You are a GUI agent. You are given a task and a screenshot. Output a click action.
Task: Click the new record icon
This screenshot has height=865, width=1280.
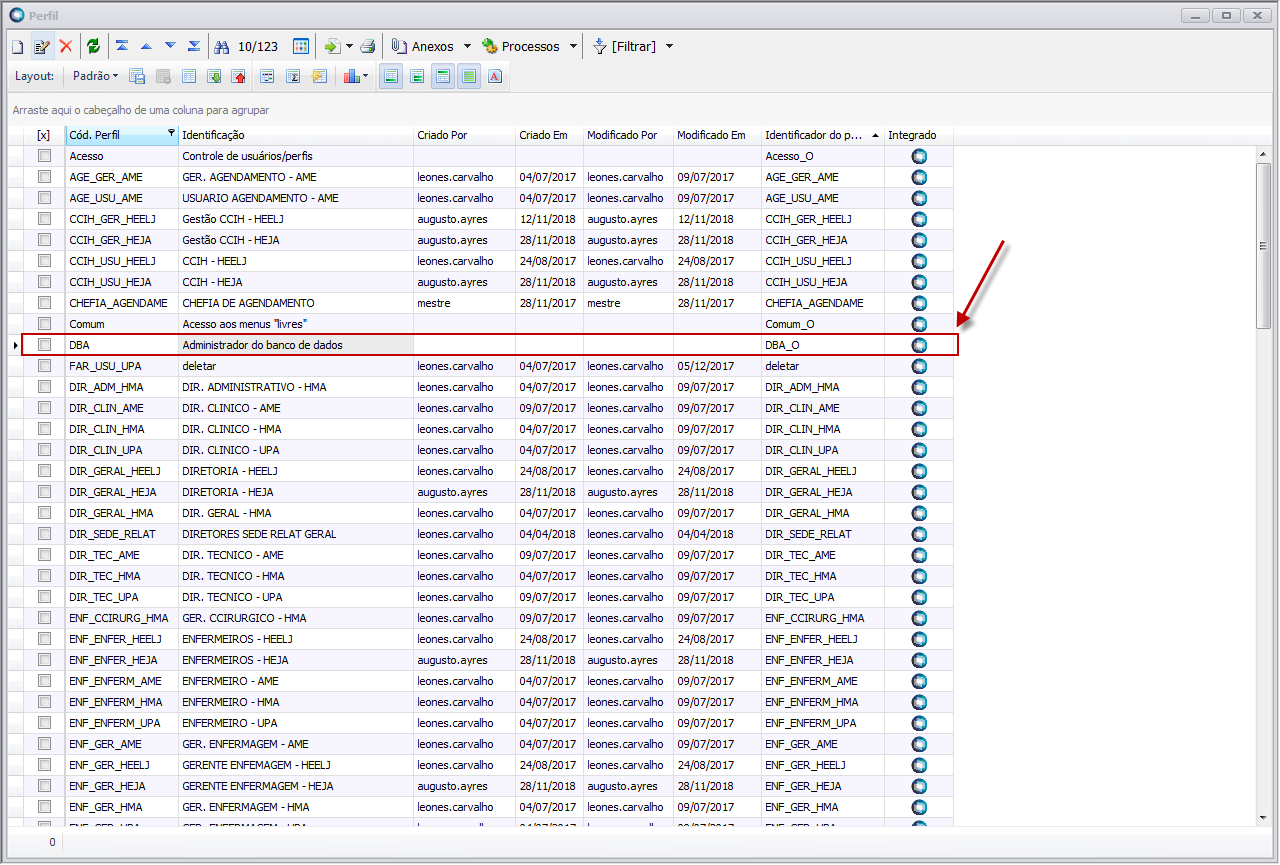[17, 46]
